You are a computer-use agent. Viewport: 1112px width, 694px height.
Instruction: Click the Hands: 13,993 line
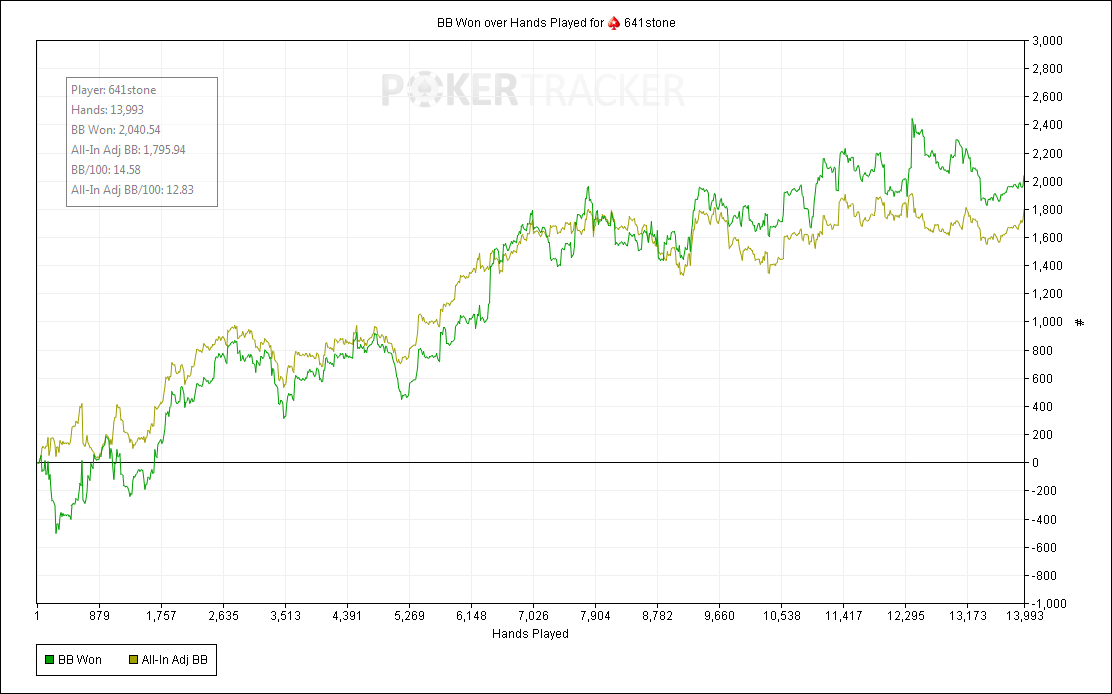coord(107,110)
